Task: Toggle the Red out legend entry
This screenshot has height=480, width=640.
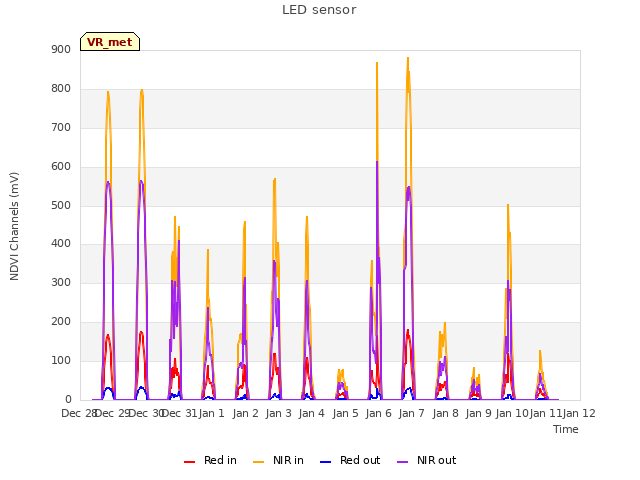Action: [x=350, y=460]
